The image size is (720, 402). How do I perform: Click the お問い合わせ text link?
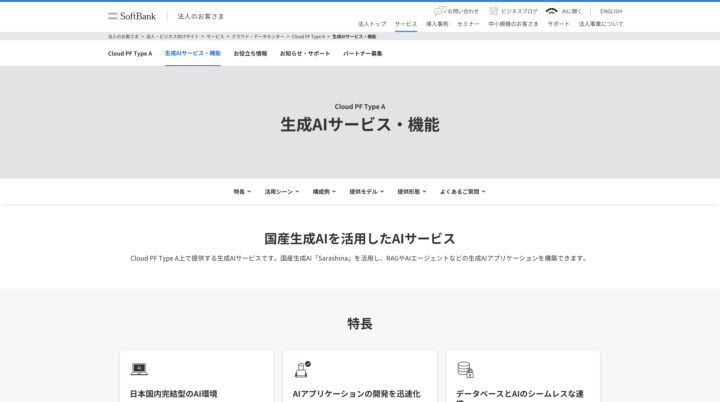coord(463,11)
